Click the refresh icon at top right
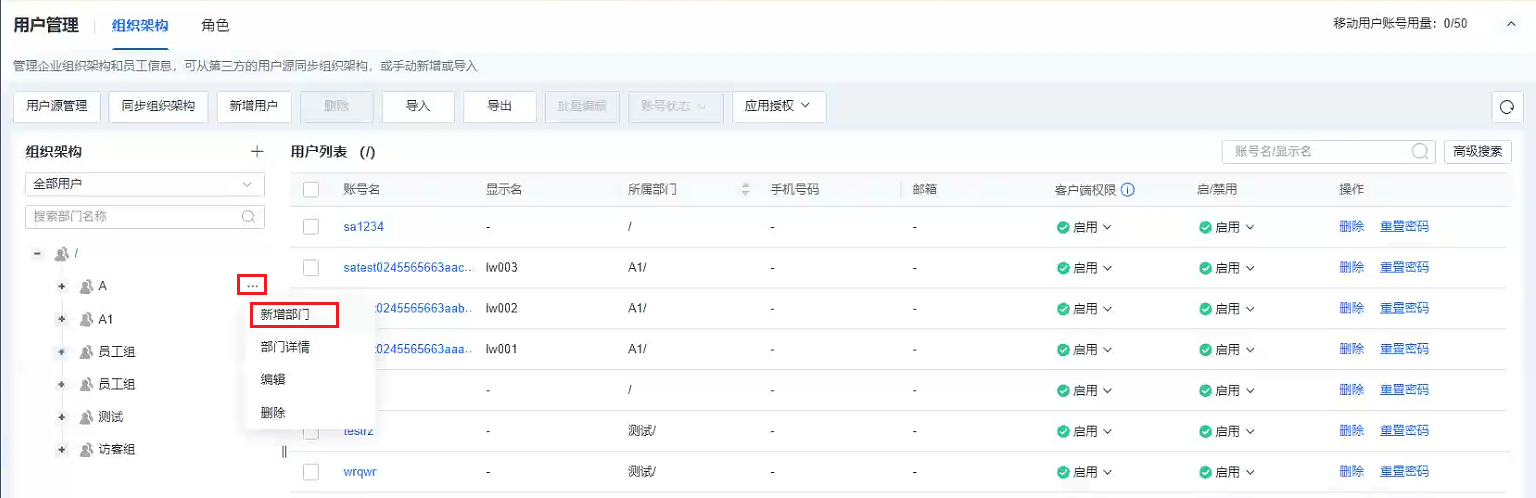Viewport: 1536px width, 498px height. [1506, 107]
